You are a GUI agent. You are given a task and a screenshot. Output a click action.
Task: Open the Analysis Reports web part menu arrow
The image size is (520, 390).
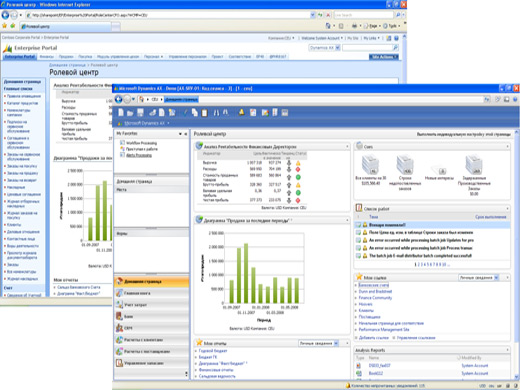[x=507, y=350]
